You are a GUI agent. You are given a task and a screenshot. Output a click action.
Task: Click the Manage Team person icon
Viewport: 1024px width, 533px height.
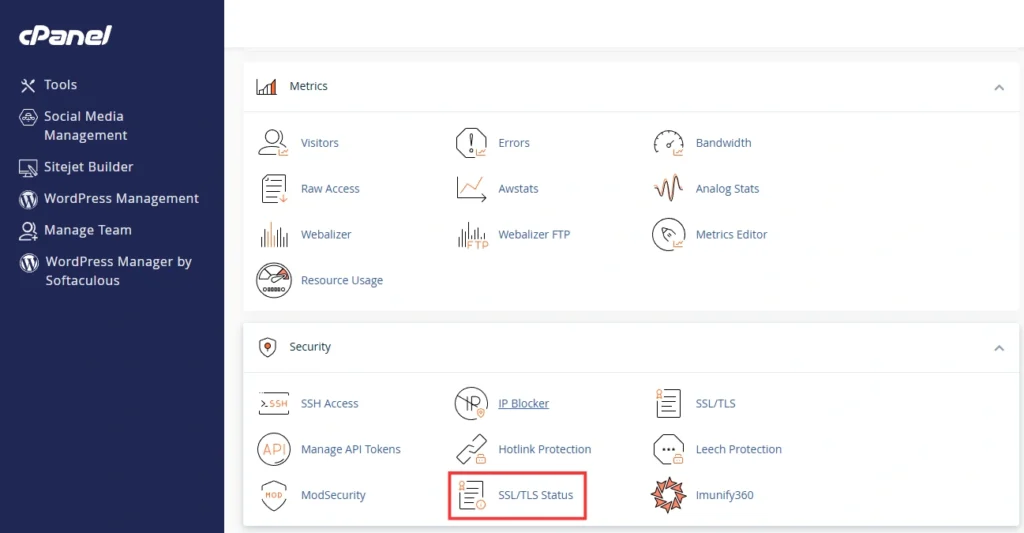pyautogui.click(x=28, y=231)
